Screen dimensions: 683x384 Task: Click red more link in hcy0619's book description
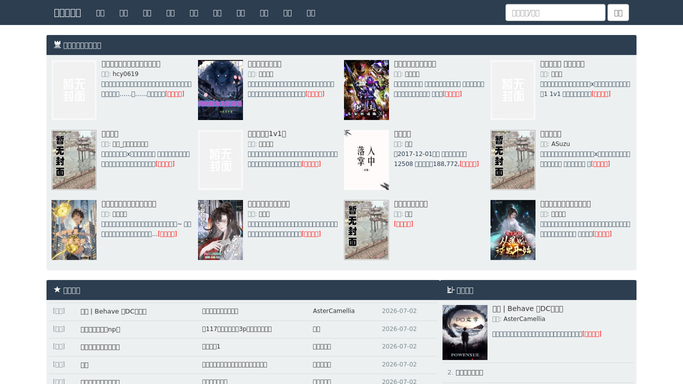[174, 94]
